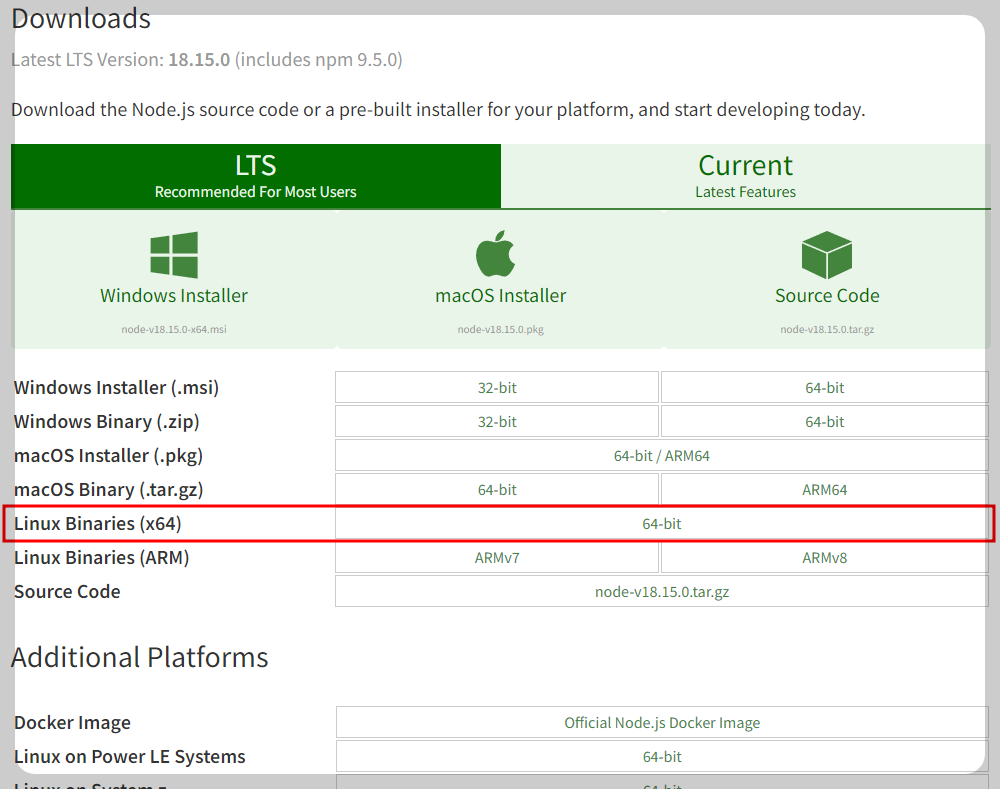Click node-v18.15.0.tar.gz under Source Code icon
Image resolution: width=1000 pixels, height=789 pixels.
pyautogui.click(x=827, y=329)
